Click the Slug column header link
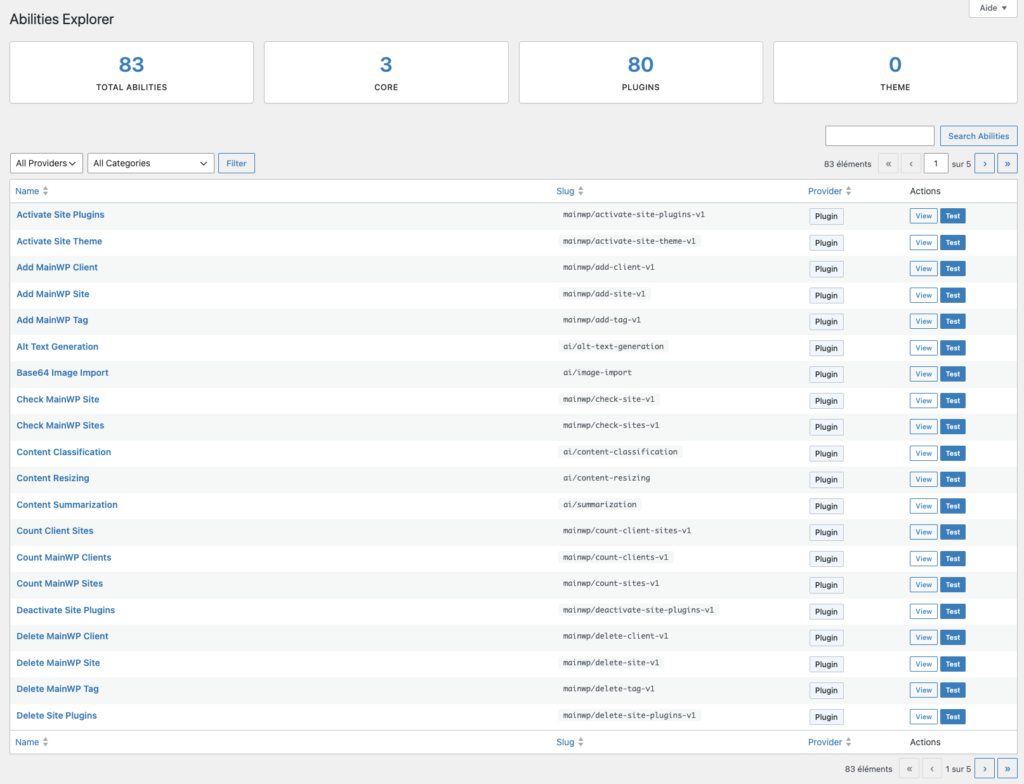This screenshot has height=784, width=1024. coord(566,191)
